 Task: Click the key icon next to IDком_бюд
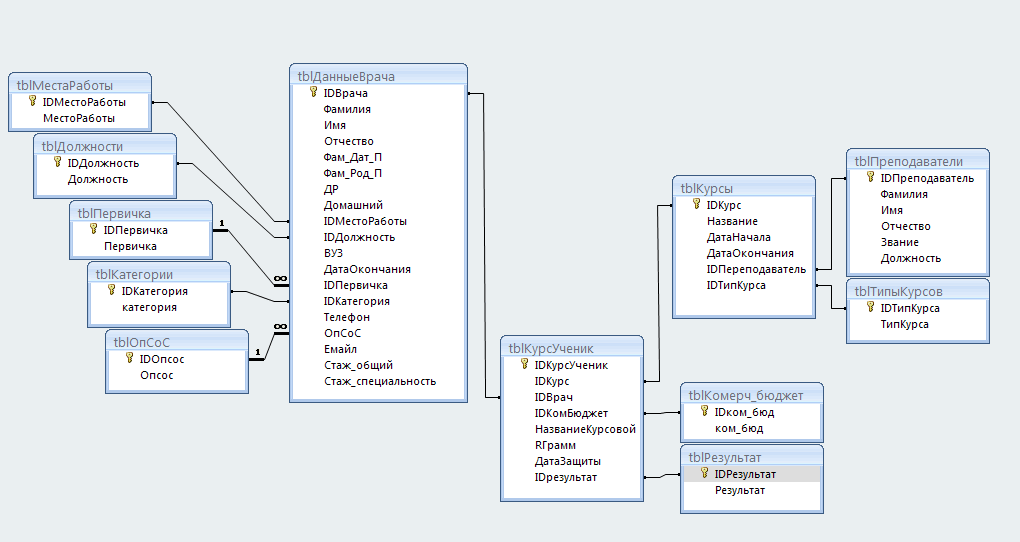[705, 411]
